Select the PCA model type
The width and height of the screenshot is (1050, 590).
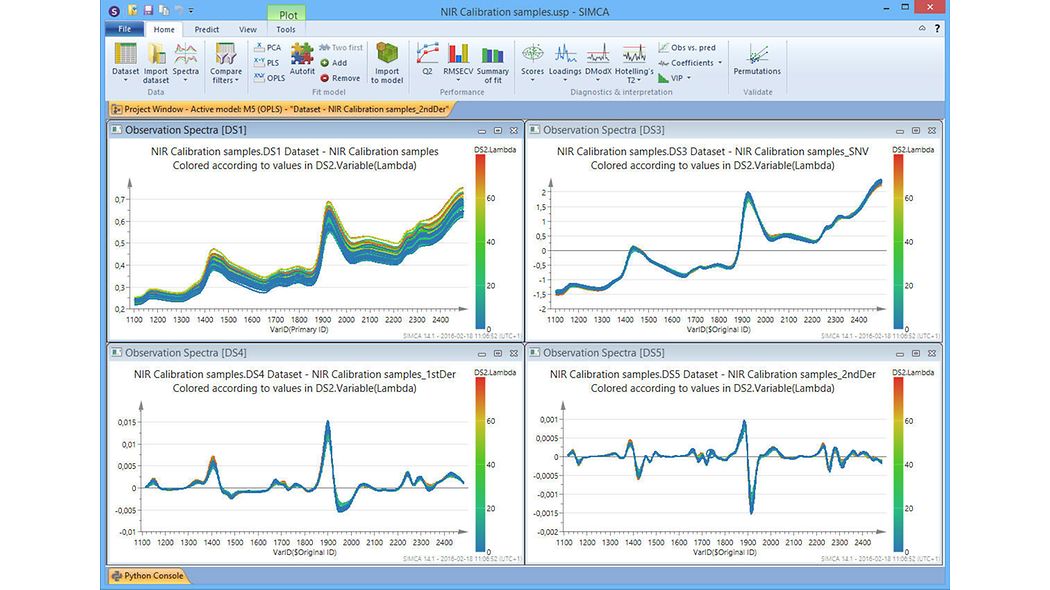point(266,46)
